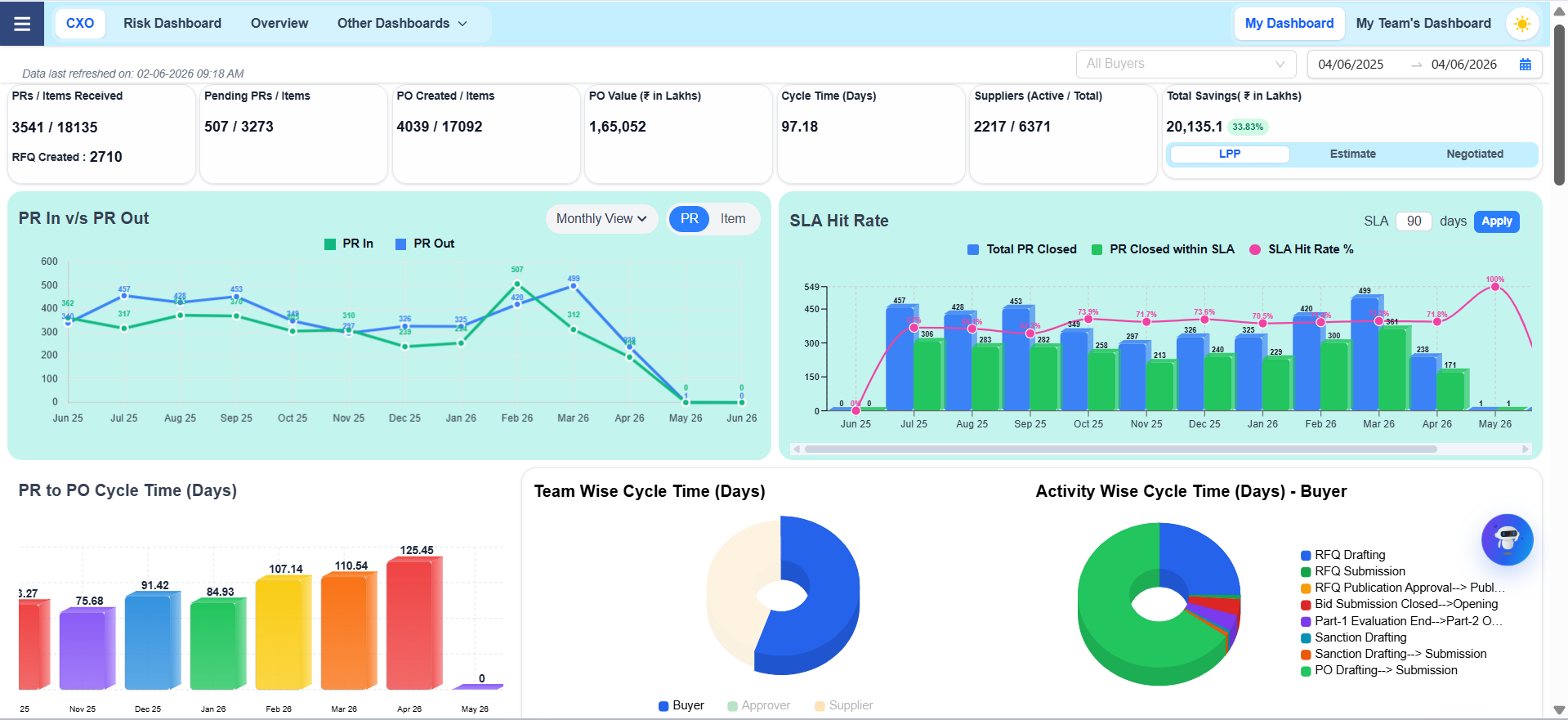The height and width of the screenshot is (720, 1568).
Task: Expand the Monthly View dropdown
Action: click(x=601, y=219)
